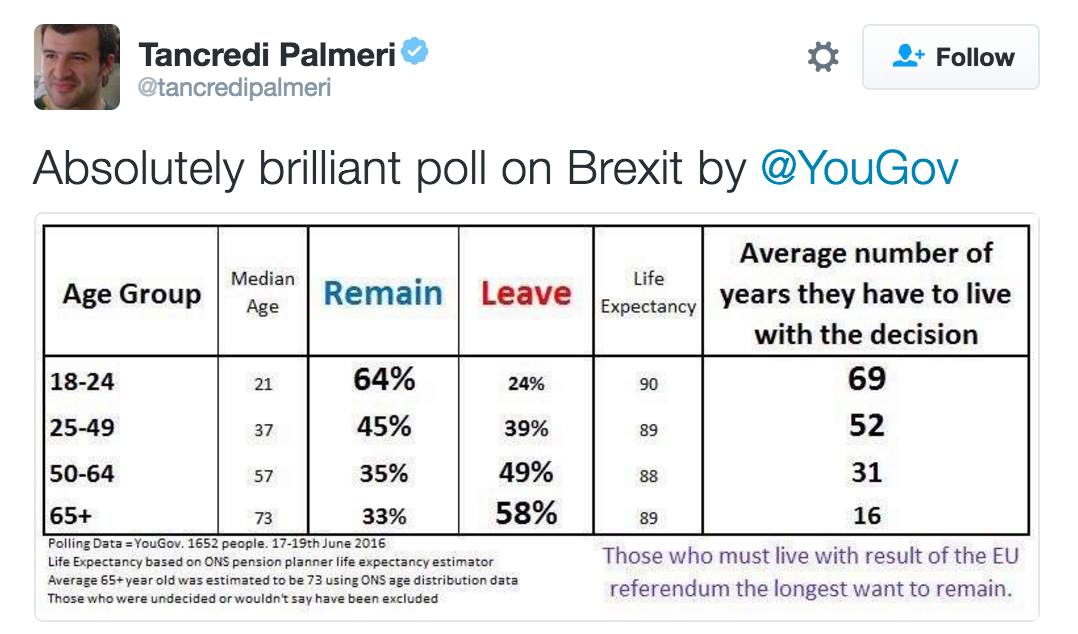
Task: Click the red Leave column header
Action: 526,293
